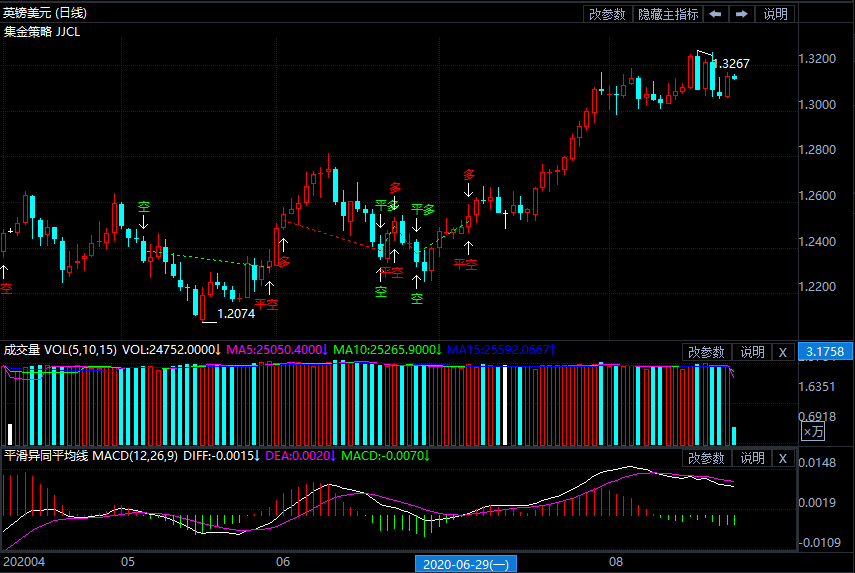Image resolution: width=855 pixels, height=573 pixels.
Task: Toggle 隐藏主指标 to hide main indicator
Action: 668,14
